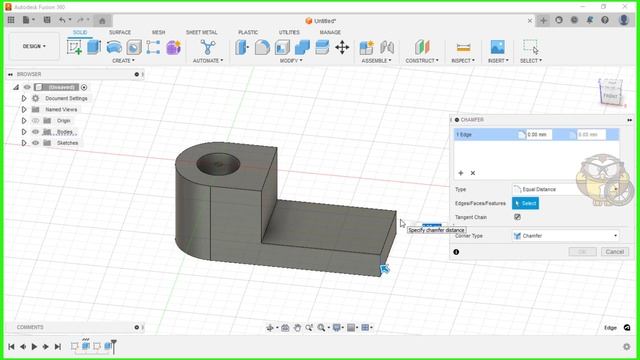Click the user profile avatar
The height and width of the screenshot is (360, 640).
coord(624,20)
